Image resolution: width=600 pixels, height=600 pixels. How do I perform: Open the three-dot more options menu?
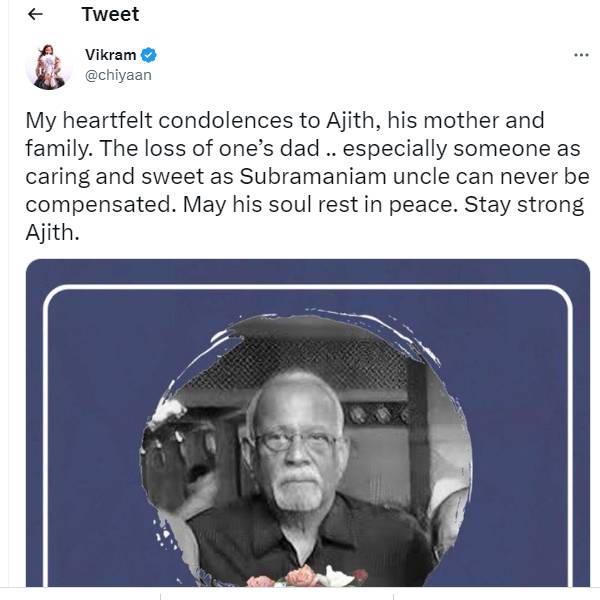(x=581, y=55)
